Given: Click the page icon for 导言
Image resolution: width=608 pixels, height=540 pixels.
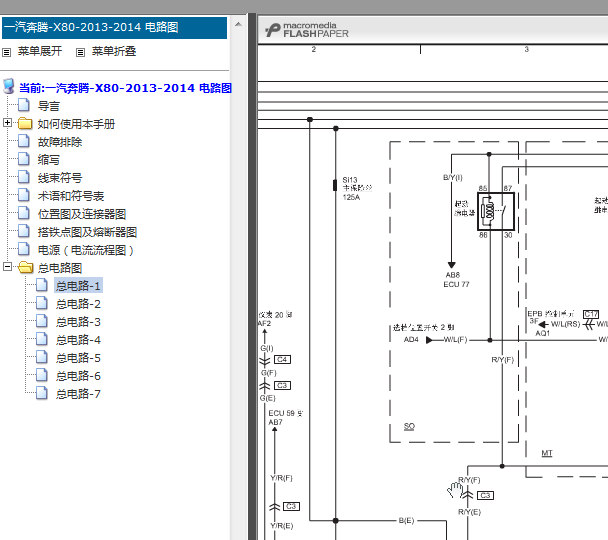Looking at the screenshot, I should pyautogui.click(x=24, y=105).
